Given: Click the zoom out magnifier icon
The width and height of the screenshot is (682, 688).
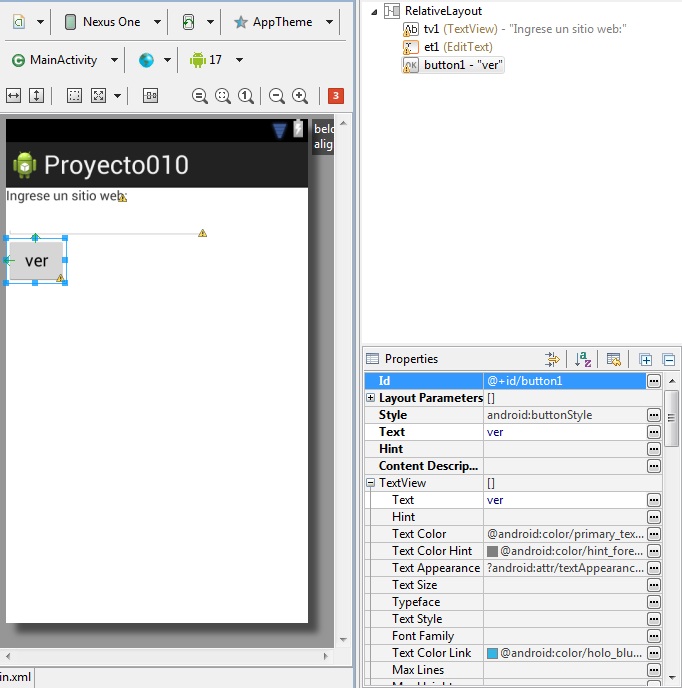Looking at the screenshot, I should [276, 96].
